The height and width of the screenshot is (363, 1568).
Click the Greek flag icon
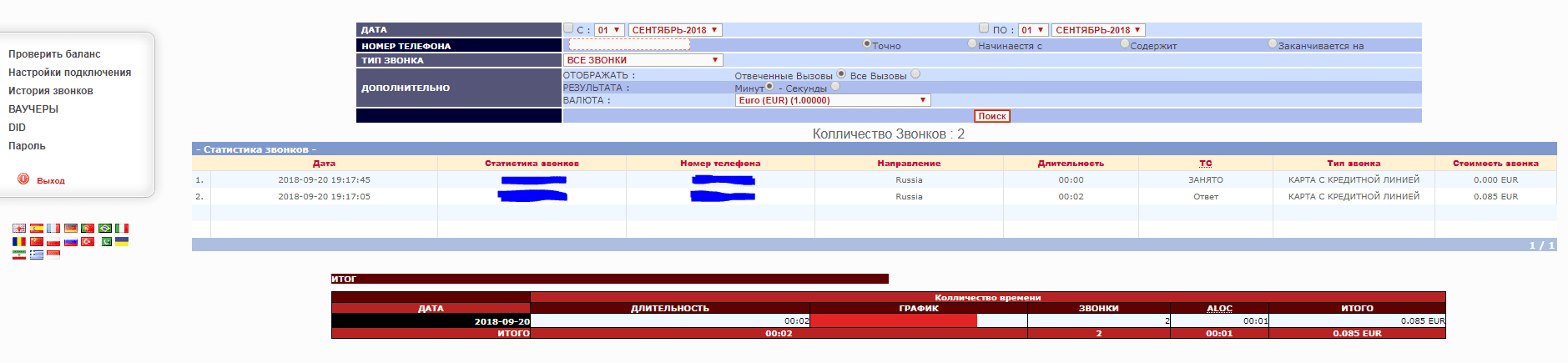(36, 255)
